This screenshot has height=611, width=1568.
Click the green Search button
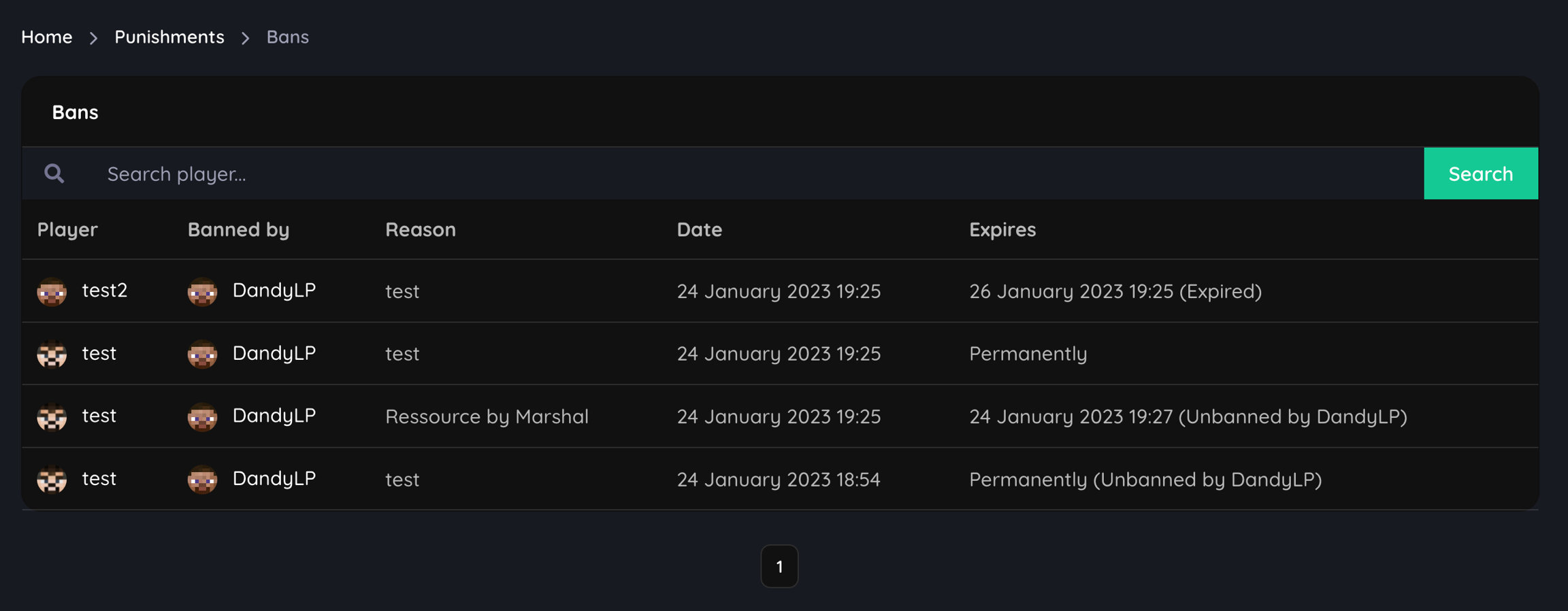1480,174
